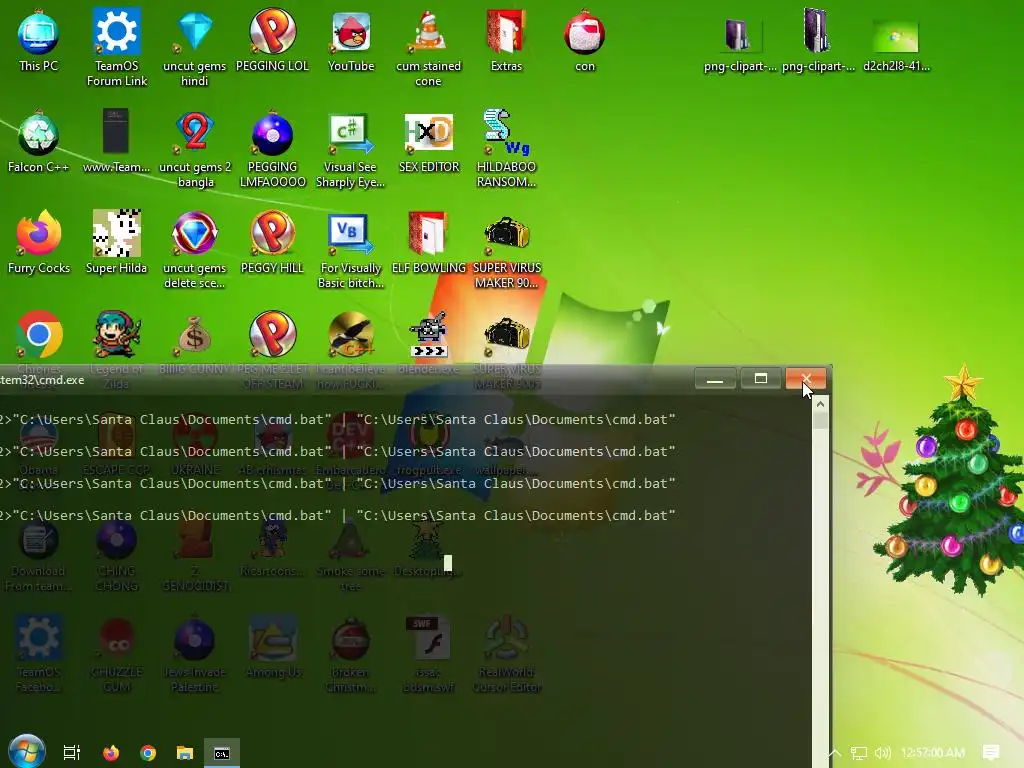The height and width of the screenshot is (768, 1024).
Task: Open the ELF BOWLING icon
Action: pyautogui.click(x=428, y=243)
